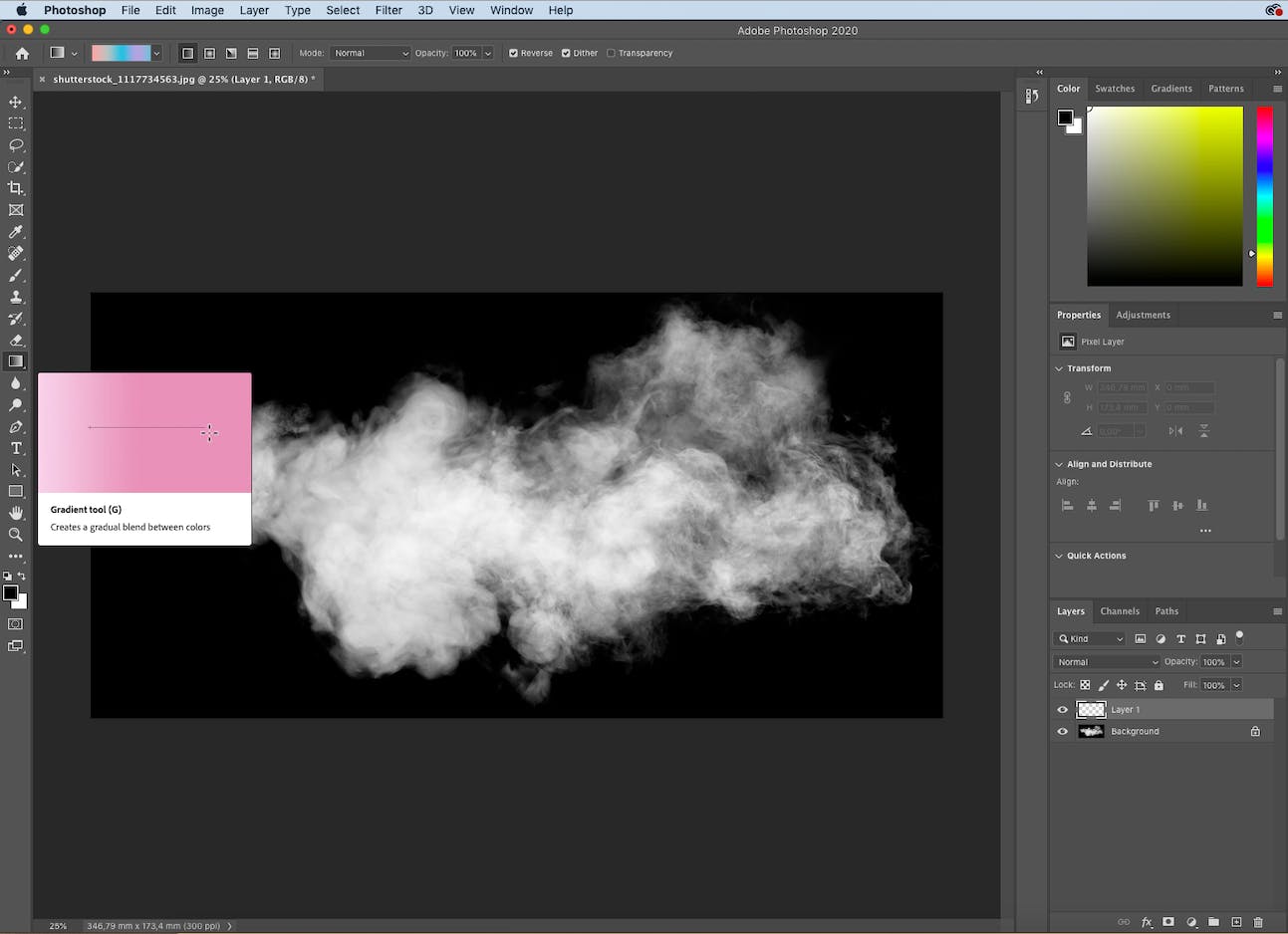The image size is (1288, 934).
Task: Click the layer style fx icon
Action: 1147,923
